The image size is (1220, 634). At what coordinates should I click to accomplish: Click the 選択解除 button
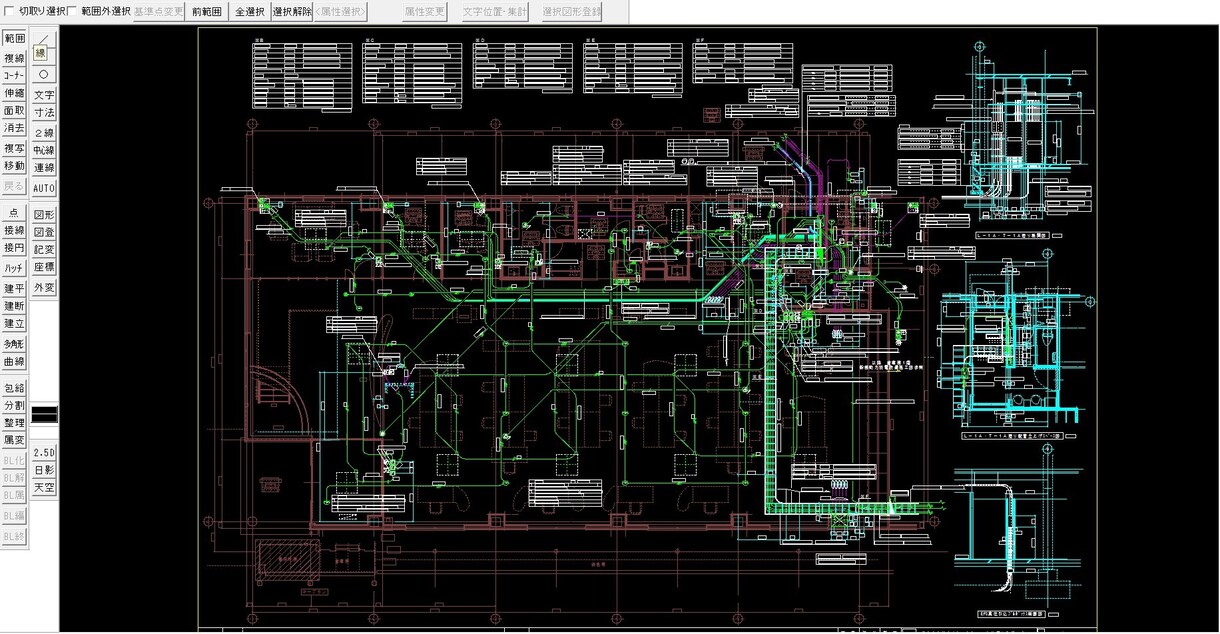click(292, 12)
